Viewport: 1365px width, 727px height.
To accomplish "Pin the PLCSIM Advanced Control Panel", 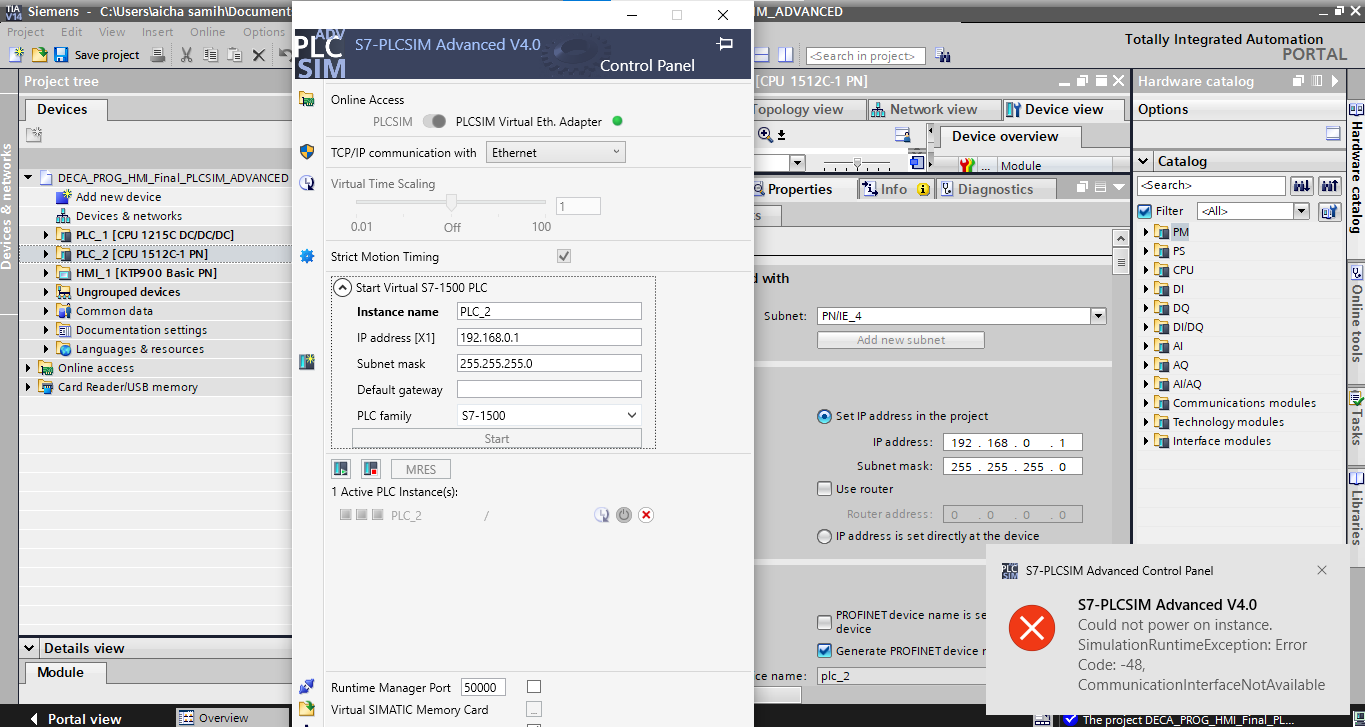I will (725, 44).
